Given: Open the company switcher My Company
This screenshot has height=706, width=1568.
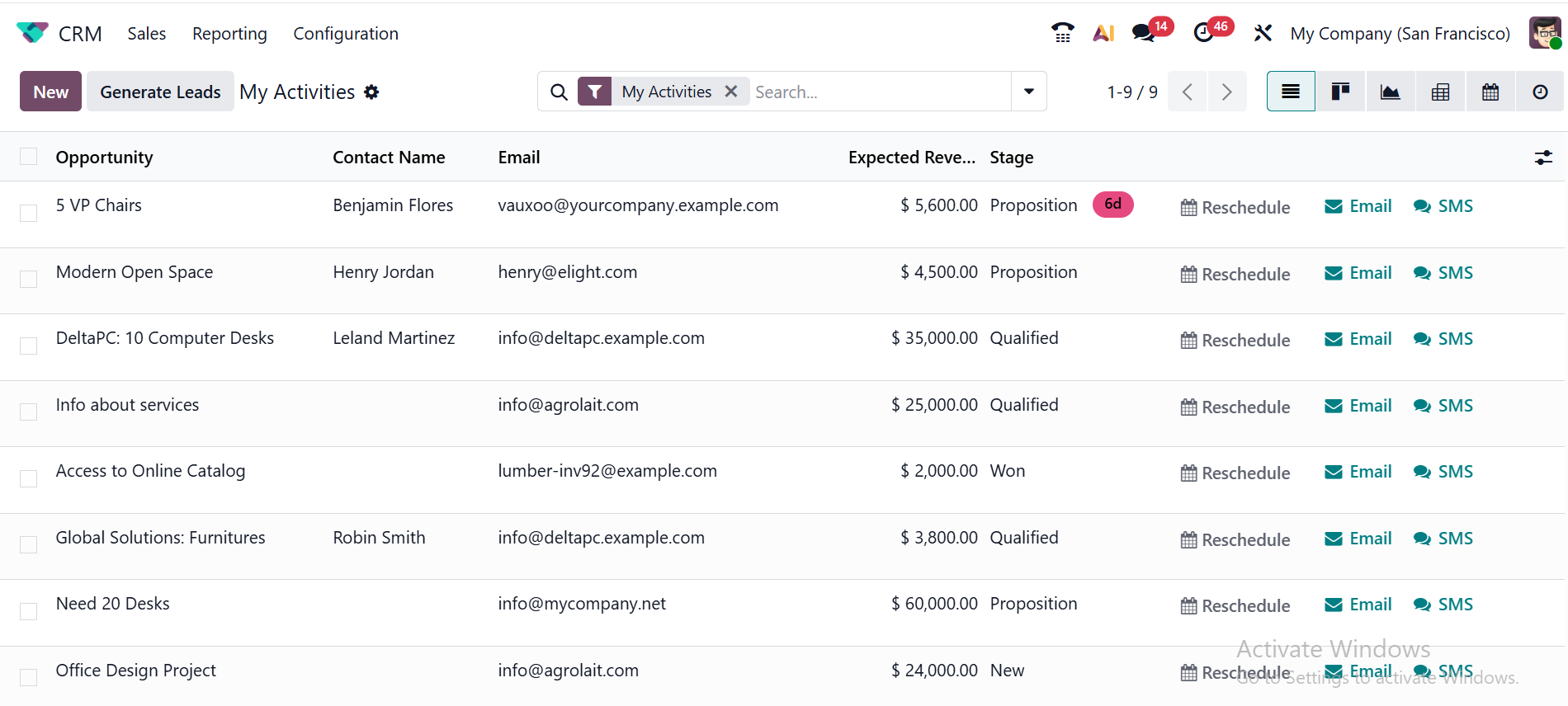Looking at the screenshot, I should (1400, 34).
